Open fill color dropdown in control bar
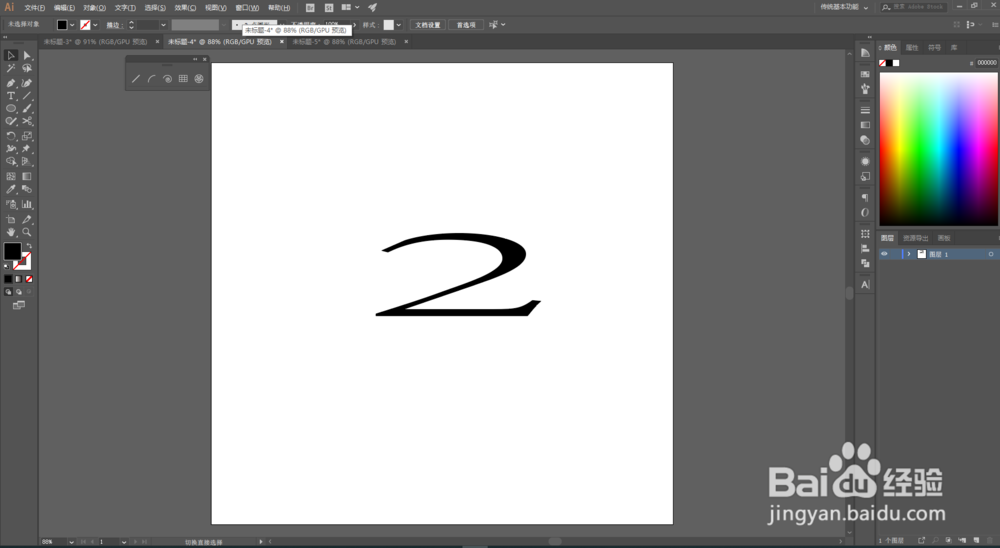This screenshot has height=548, width=1000. [72, 25]
